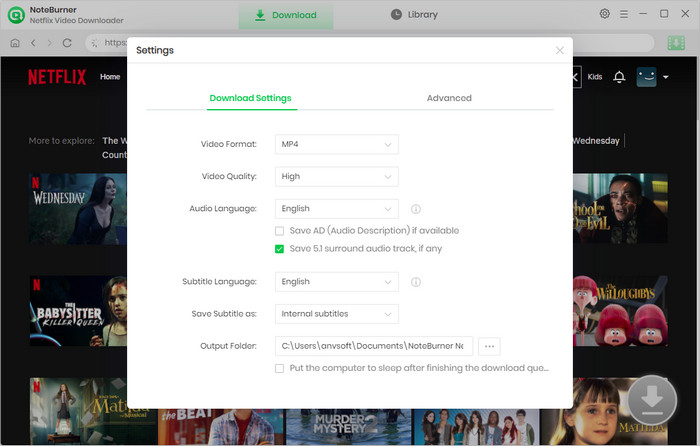Show Subtitle Language info tooltip icon

click(x=416, y=282)
